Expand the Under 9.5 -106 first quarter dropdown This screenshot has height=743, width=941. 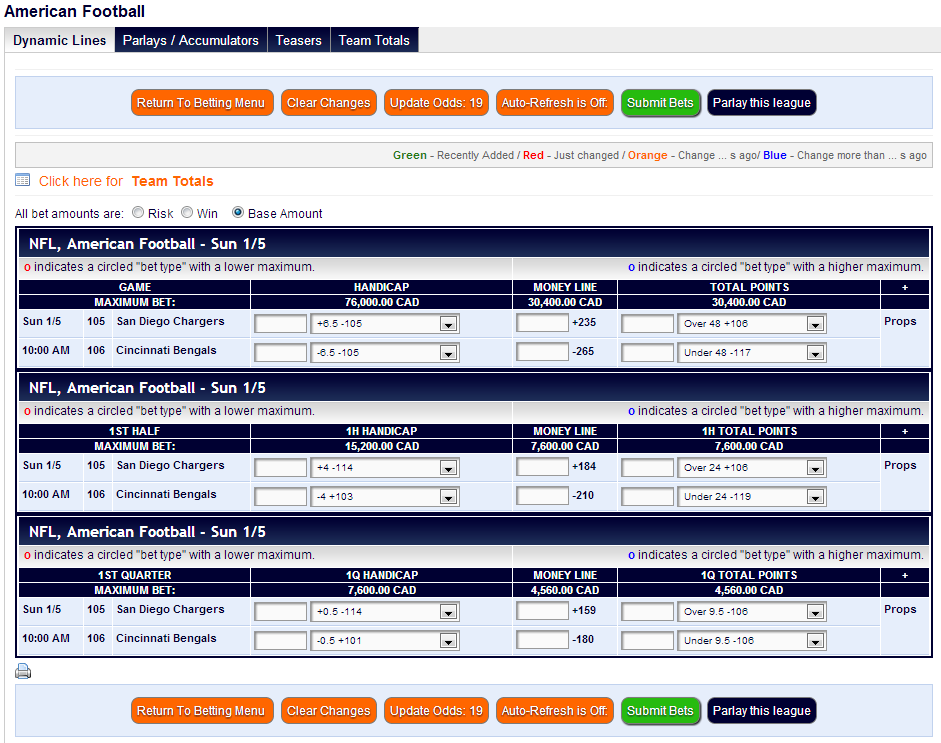[x=815, y=641]
